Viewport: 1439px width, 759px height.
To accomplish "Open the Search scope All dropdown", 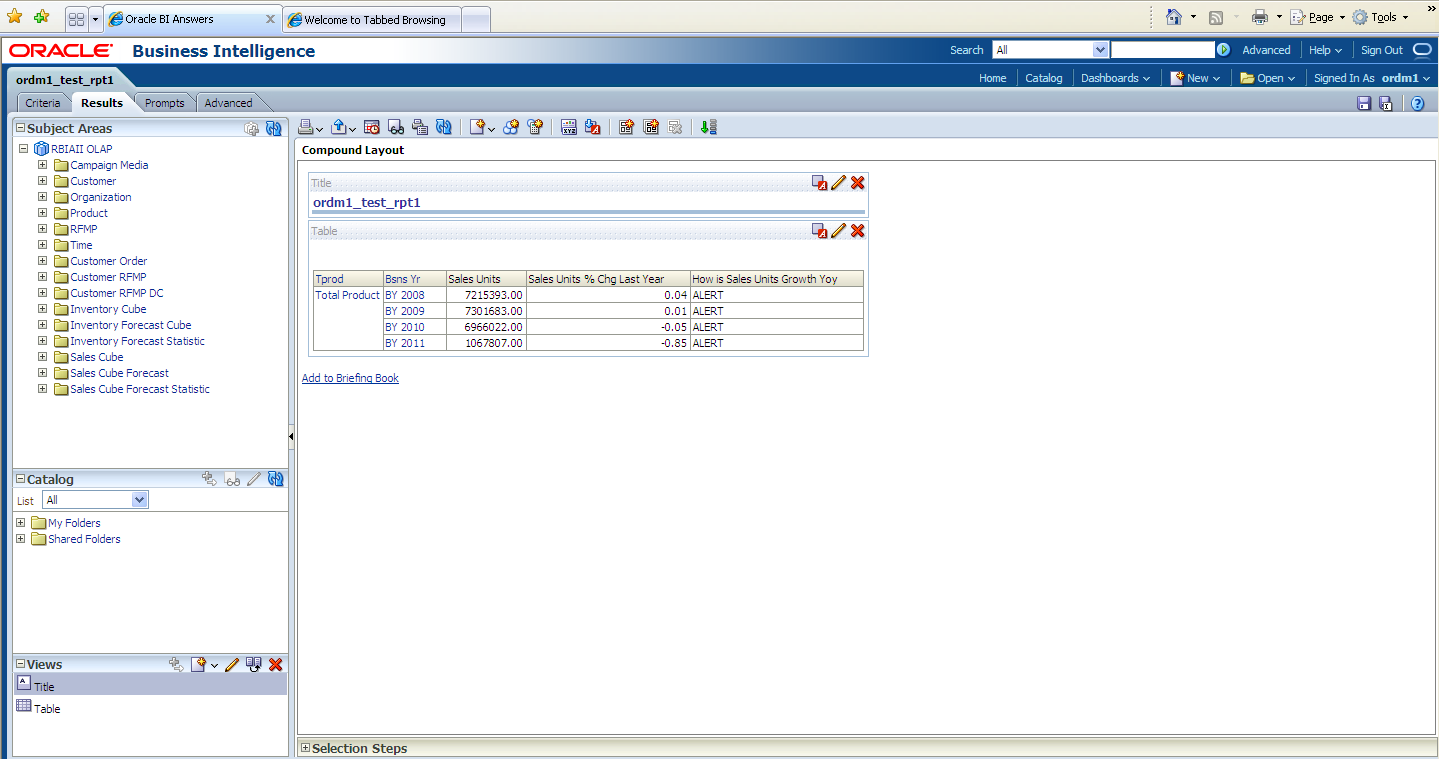I will pos(1100,50).
